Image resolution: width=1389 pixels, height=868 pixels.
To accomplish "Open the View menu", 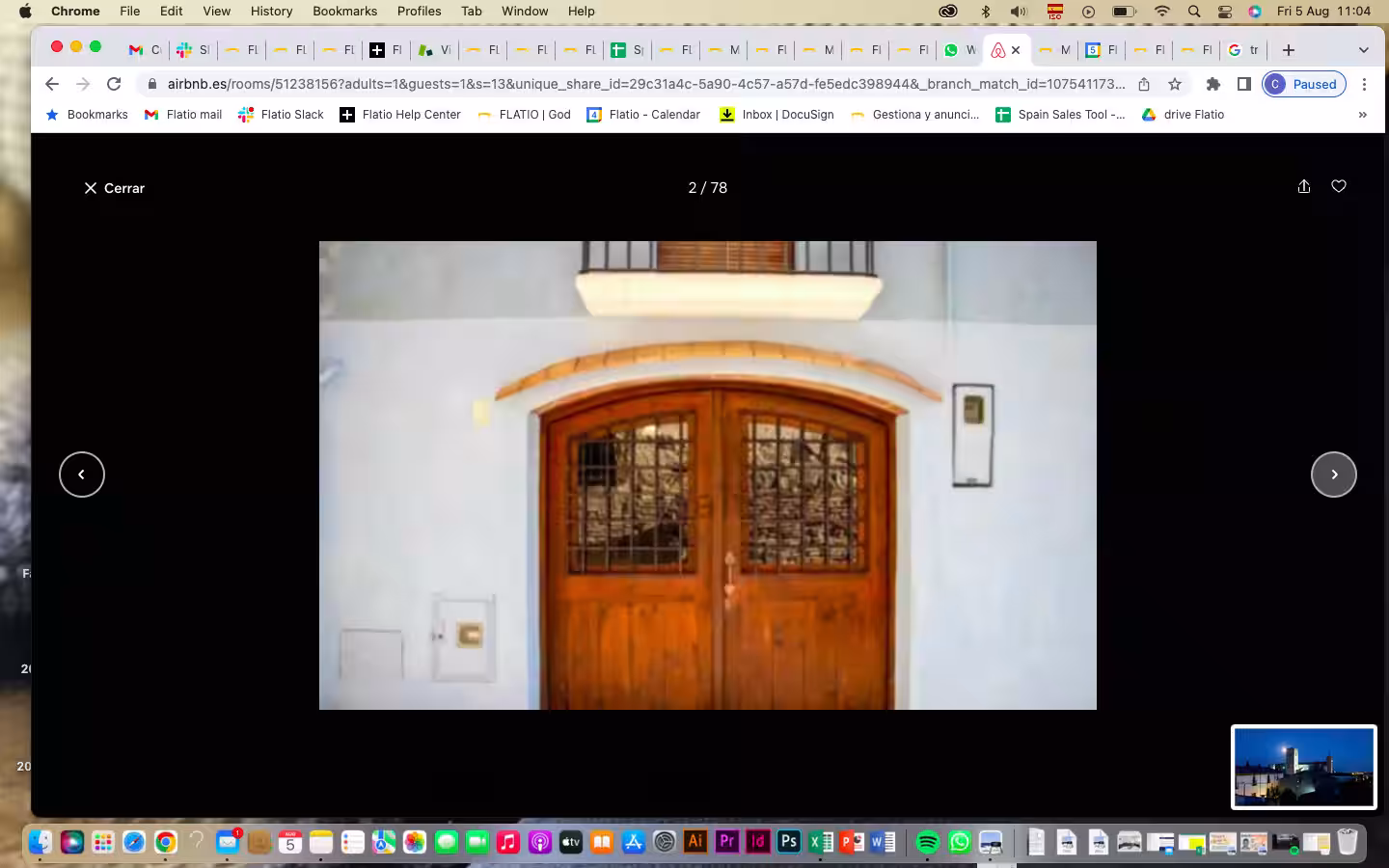I will pos(216,11).
